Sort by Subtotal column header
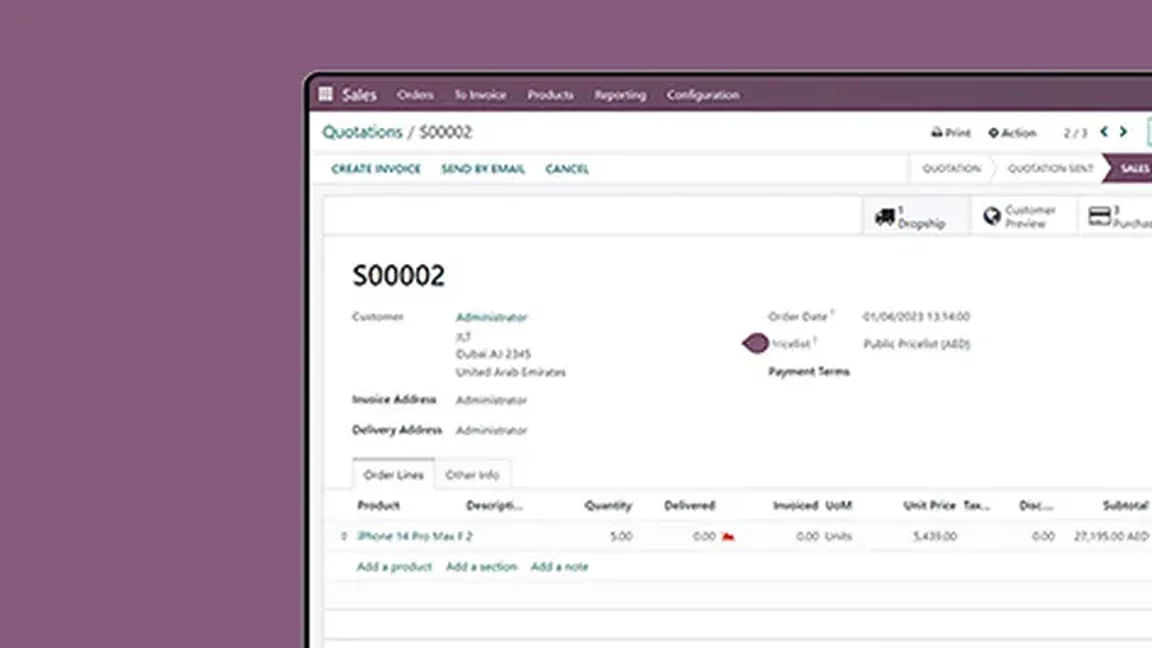 [1126, 505]
